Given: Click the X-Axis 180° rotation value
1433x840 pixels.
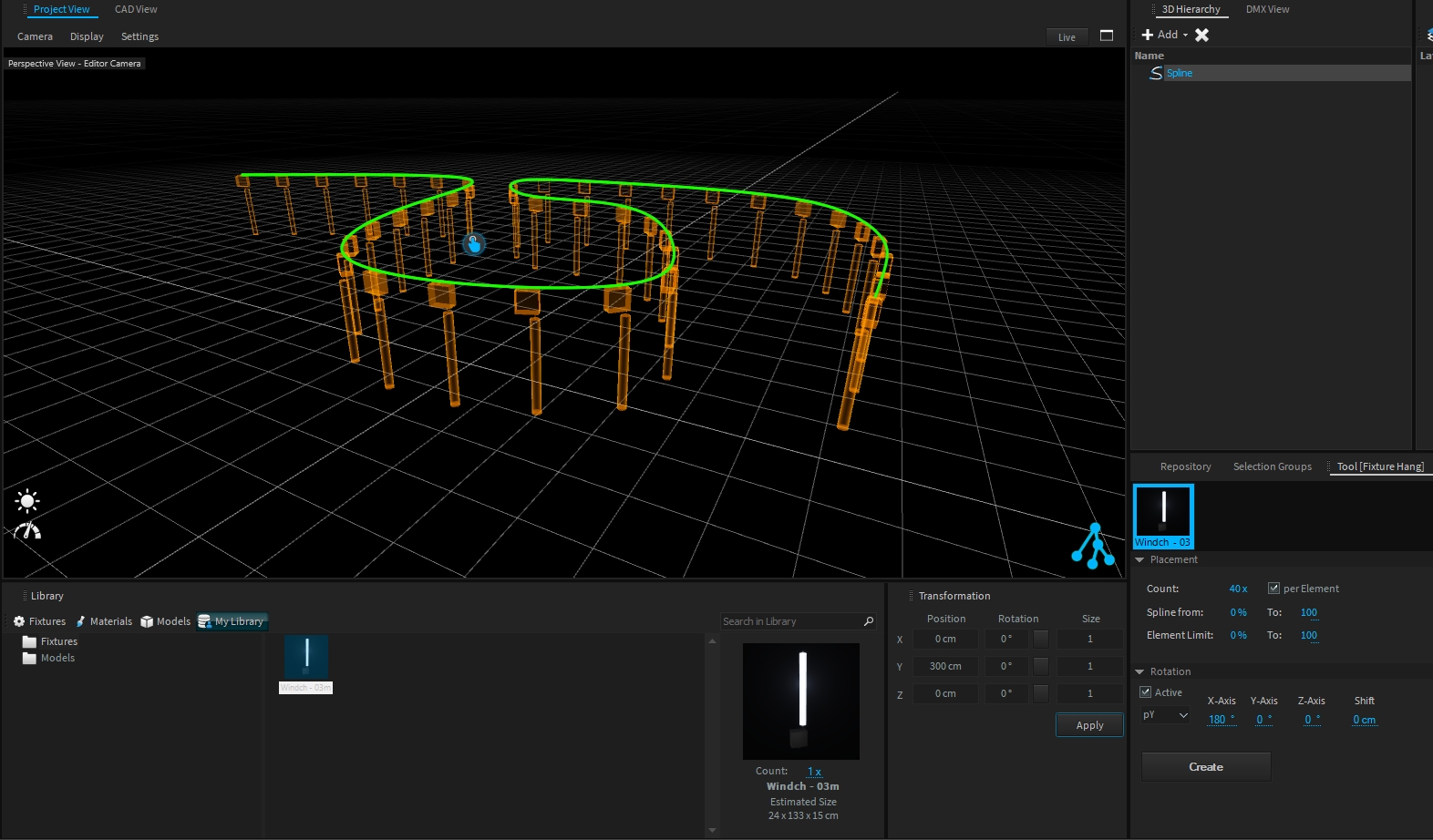Looking at the screenshot, I should click(x=1222, y=720).
